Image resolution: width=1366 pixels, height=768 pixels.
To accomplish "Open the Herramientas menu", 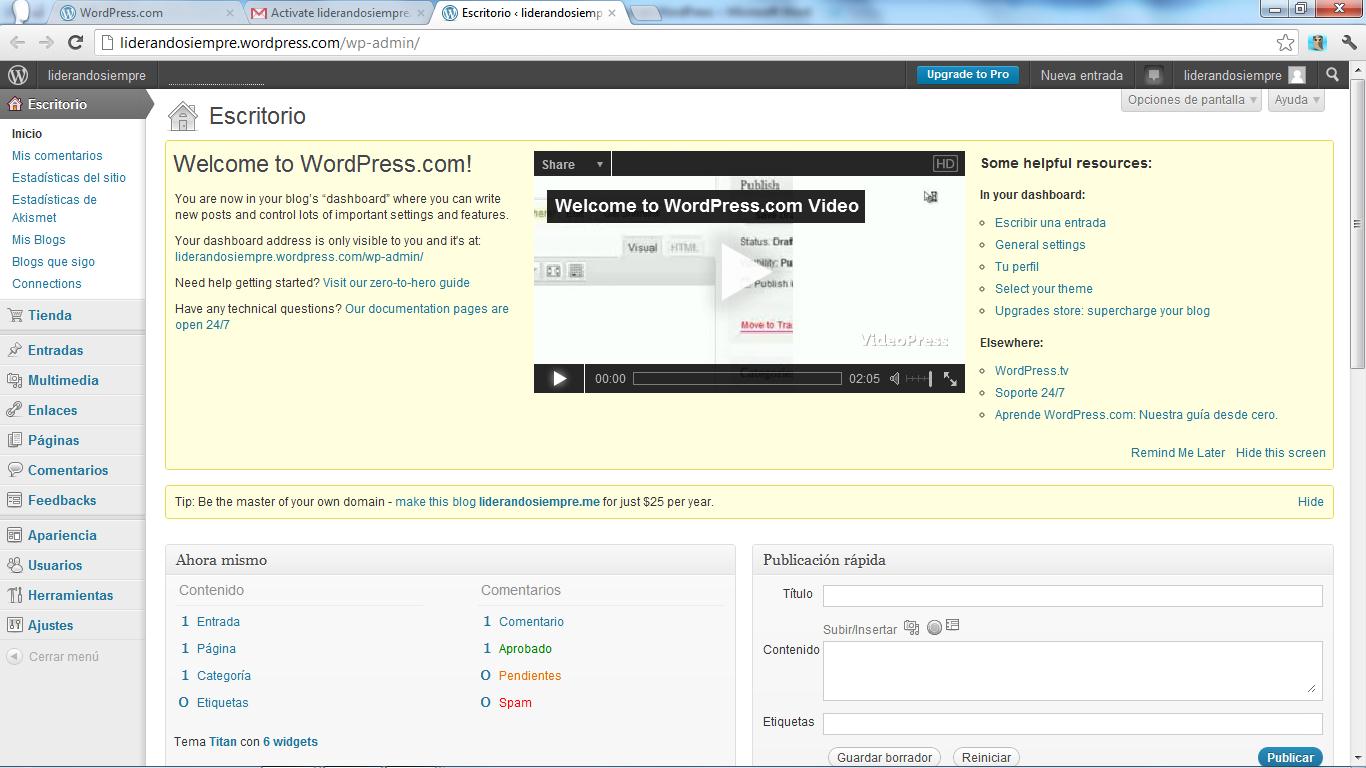I will 71,595.
